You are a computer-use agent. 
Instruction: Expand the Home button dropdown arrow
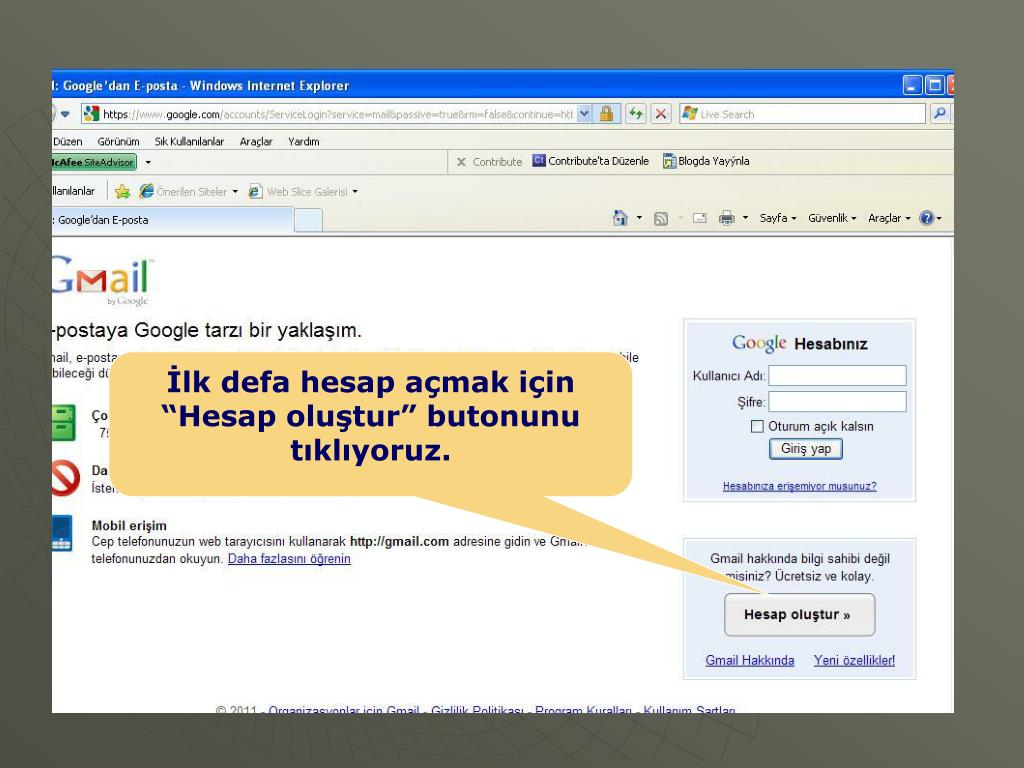pyautogui.click(x=639, y=217)
